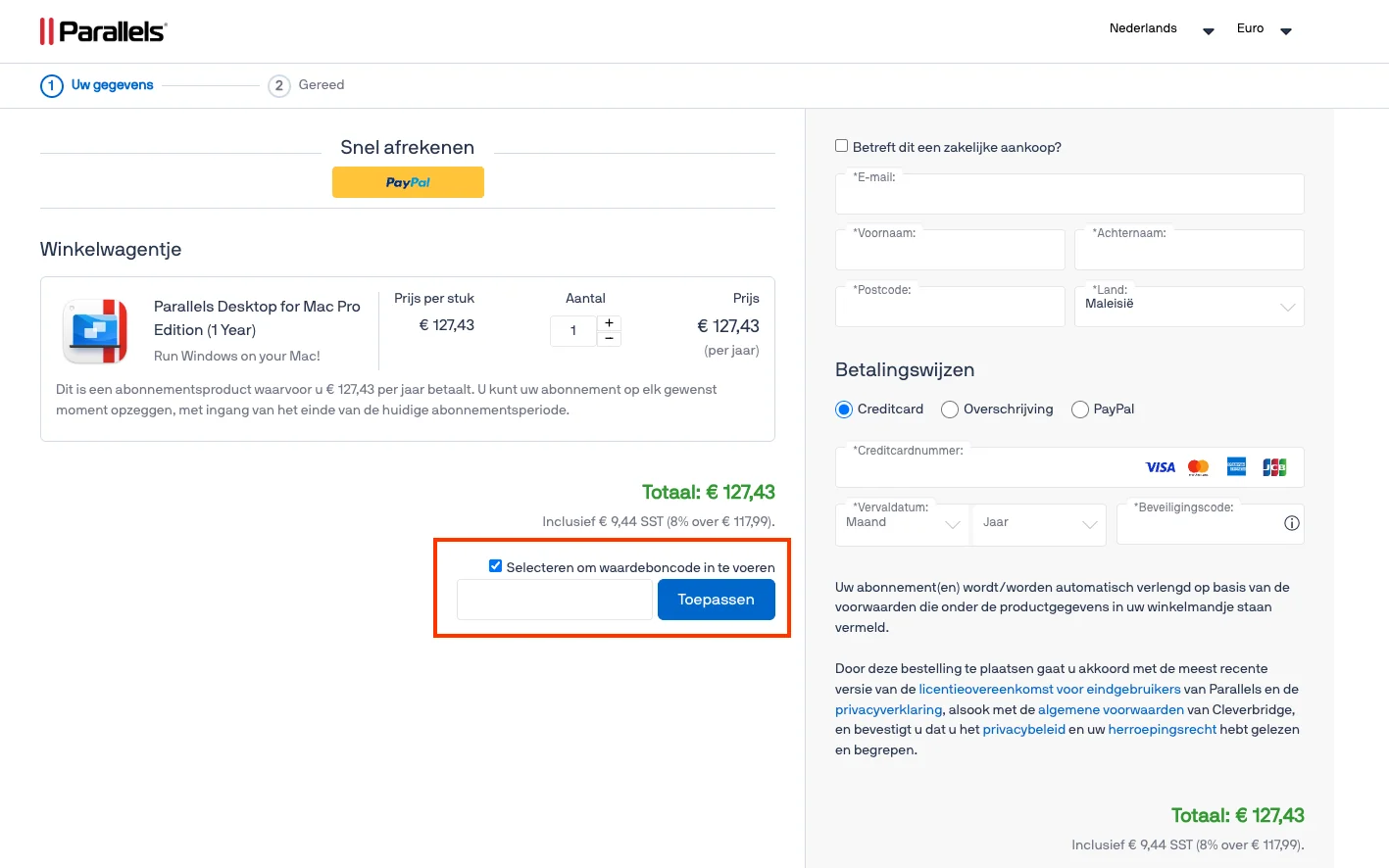Increase quantity with the plus button
Viewport: 1389px width, 868px height.
click(x=609, y=322)
